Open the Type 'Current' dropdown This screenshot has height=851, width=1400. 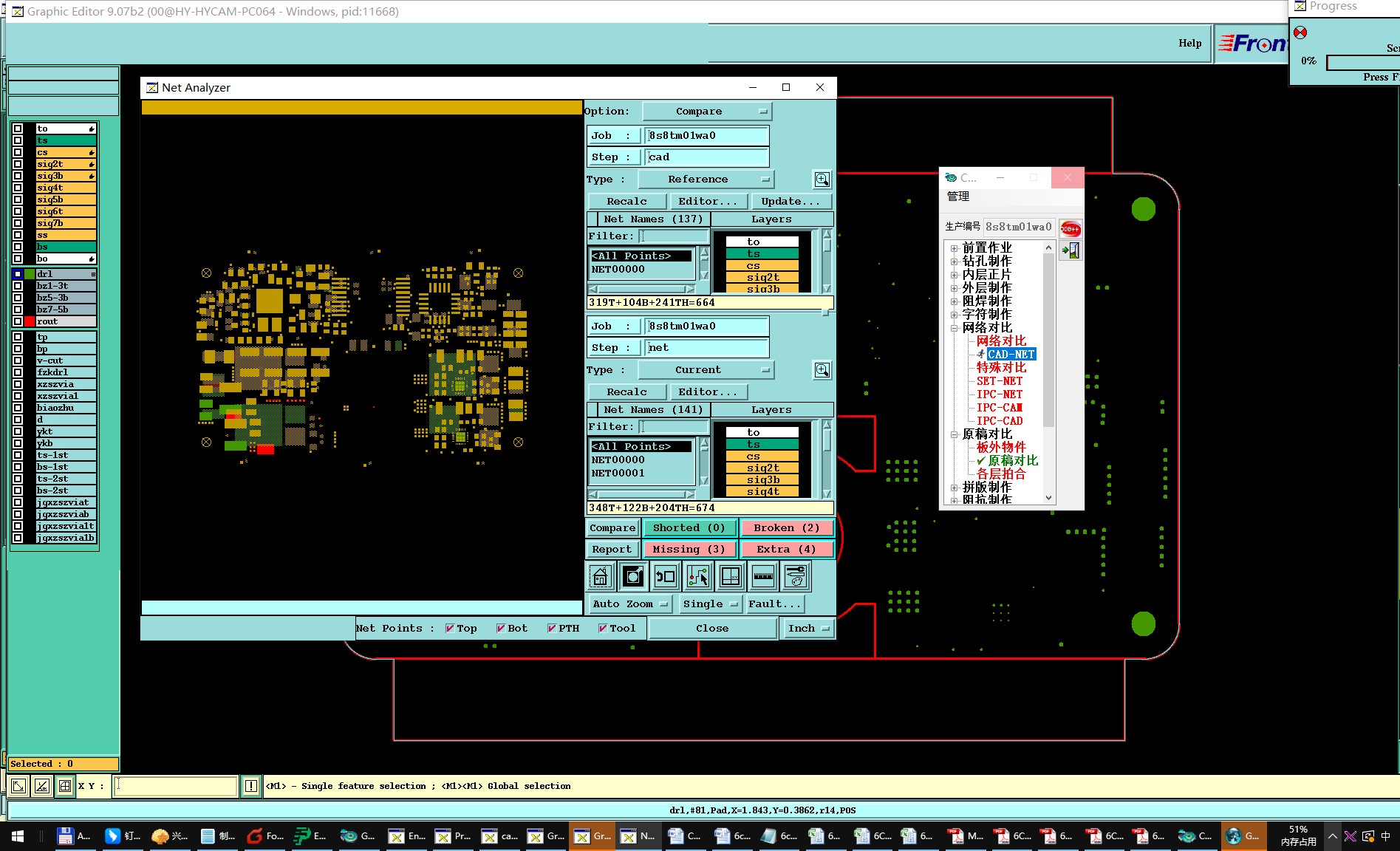[705, 370]
